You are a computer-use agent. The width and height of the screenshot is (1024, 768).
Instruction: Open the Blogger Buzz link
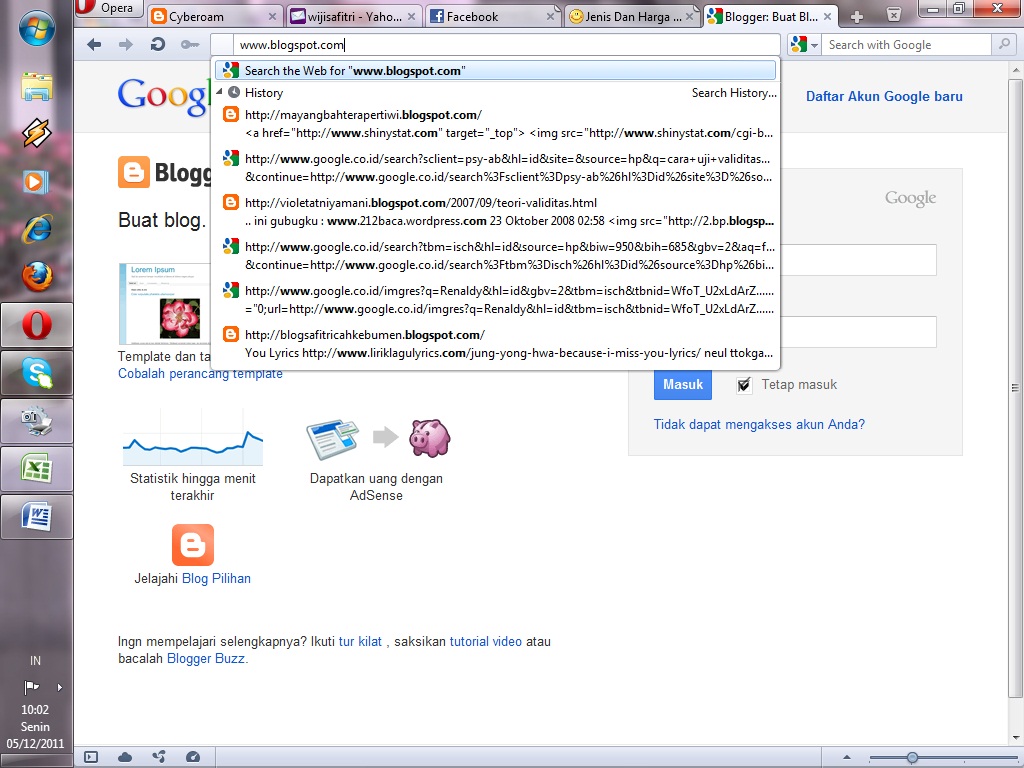(206, 658)
